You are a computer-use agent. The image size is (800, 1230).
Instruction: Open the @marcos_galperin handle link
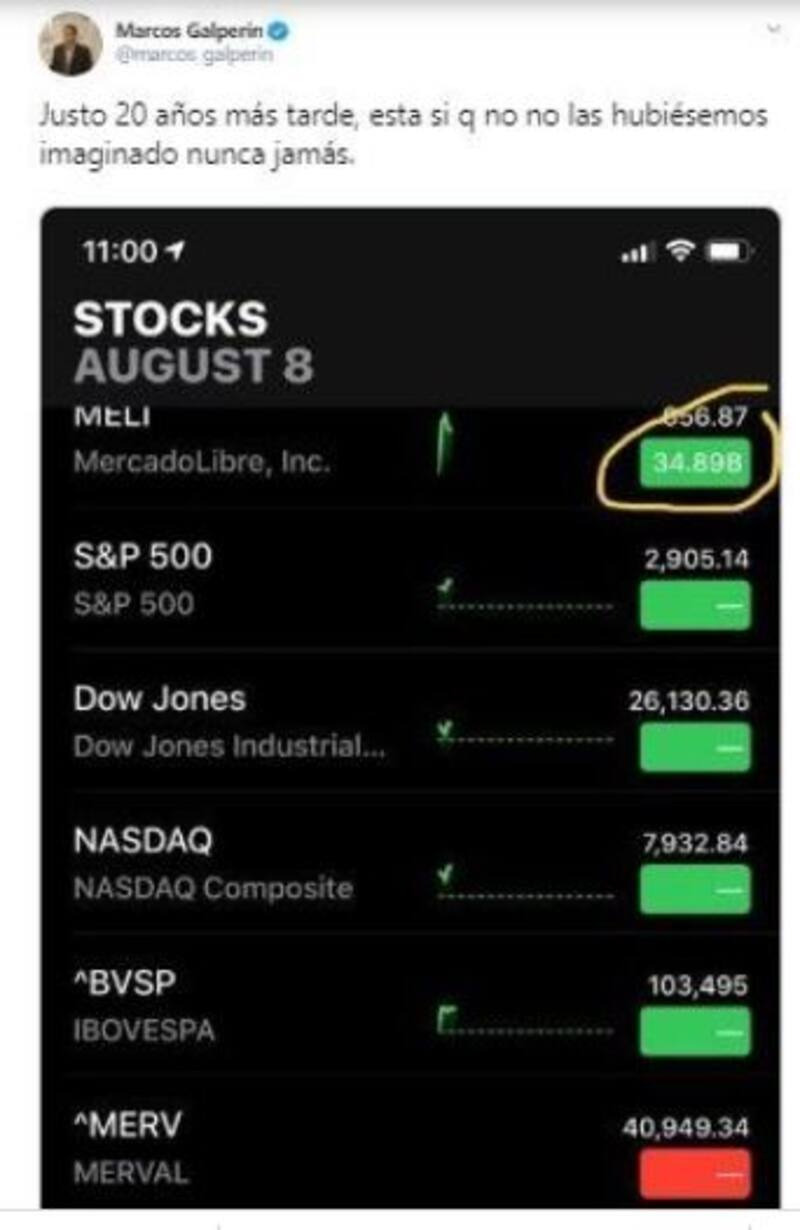click(x=194, y=55)
